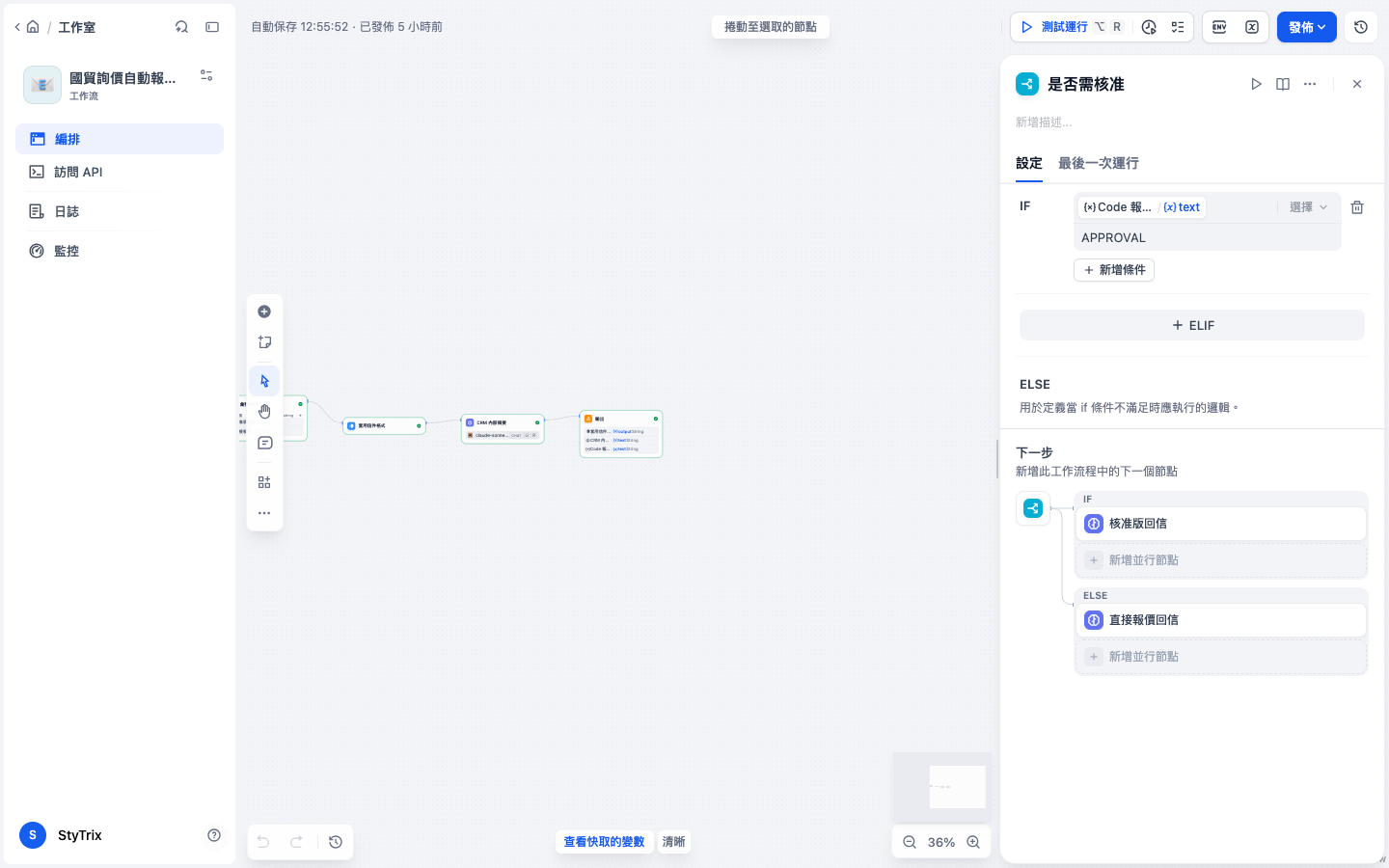Select 直接報價回信 next step node
1389x868 pixels.
pos(1221,620)
